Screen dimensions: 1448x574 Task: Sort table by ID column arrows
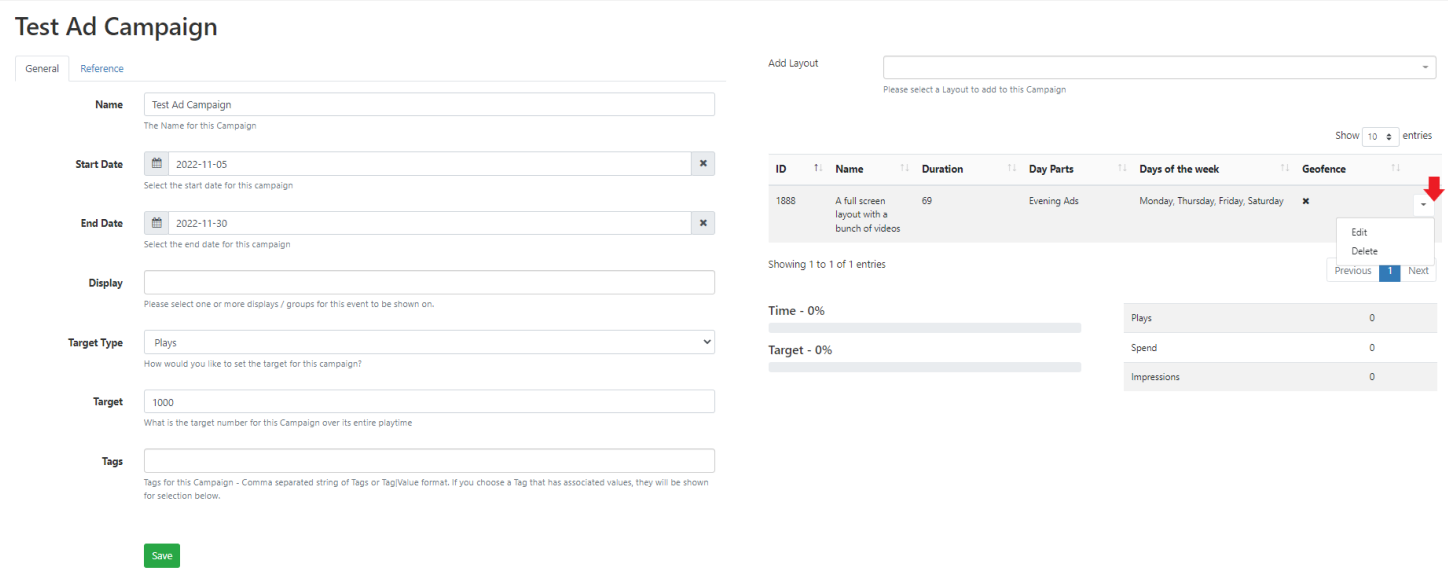pyautogui.click(x=817, y=169)
